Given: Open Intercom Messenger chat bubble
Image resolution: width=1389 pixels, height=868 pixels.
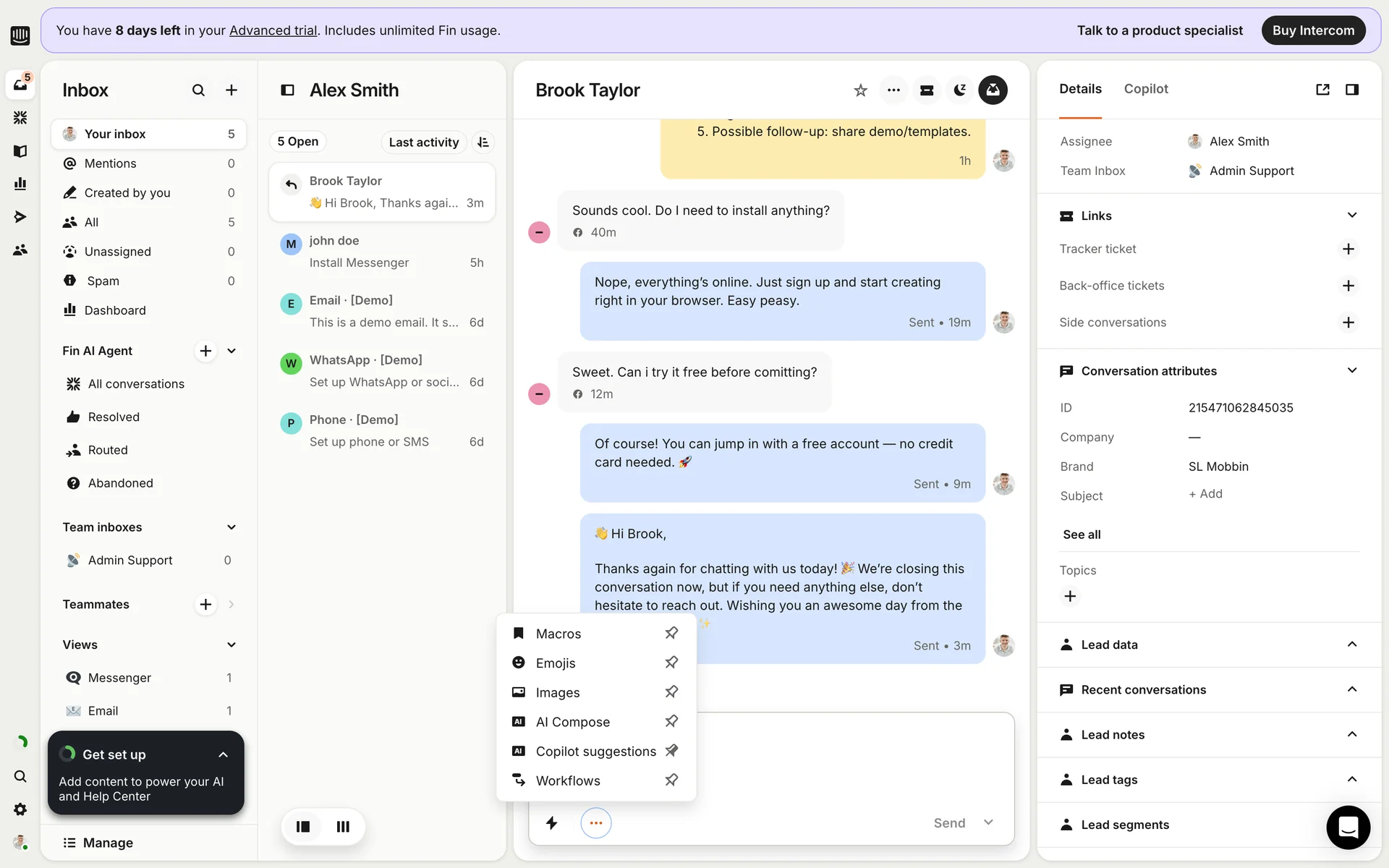Looking at the screenshot, I should [1348, 827].
